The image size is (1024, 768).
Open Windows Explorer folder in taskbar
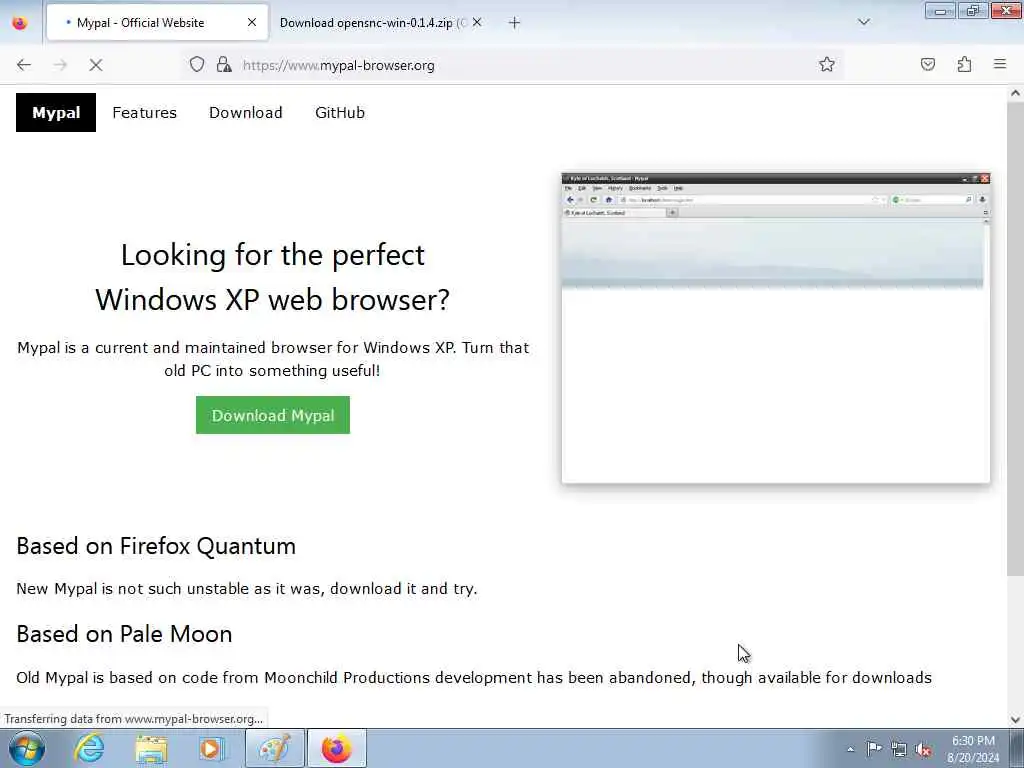pyautogui.click(x=152, y=748)
